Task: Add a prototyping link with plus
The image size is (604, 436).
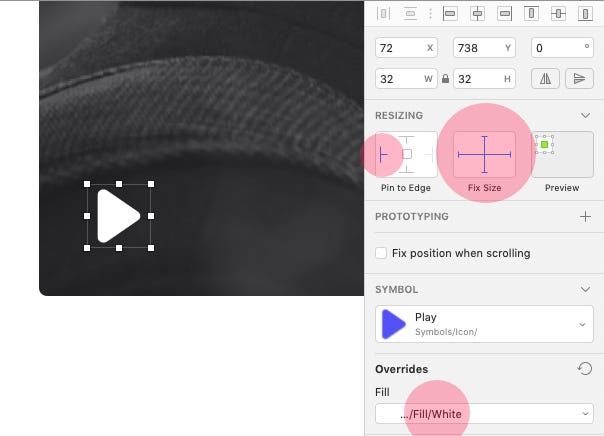Action: click(x=586, y=216)
